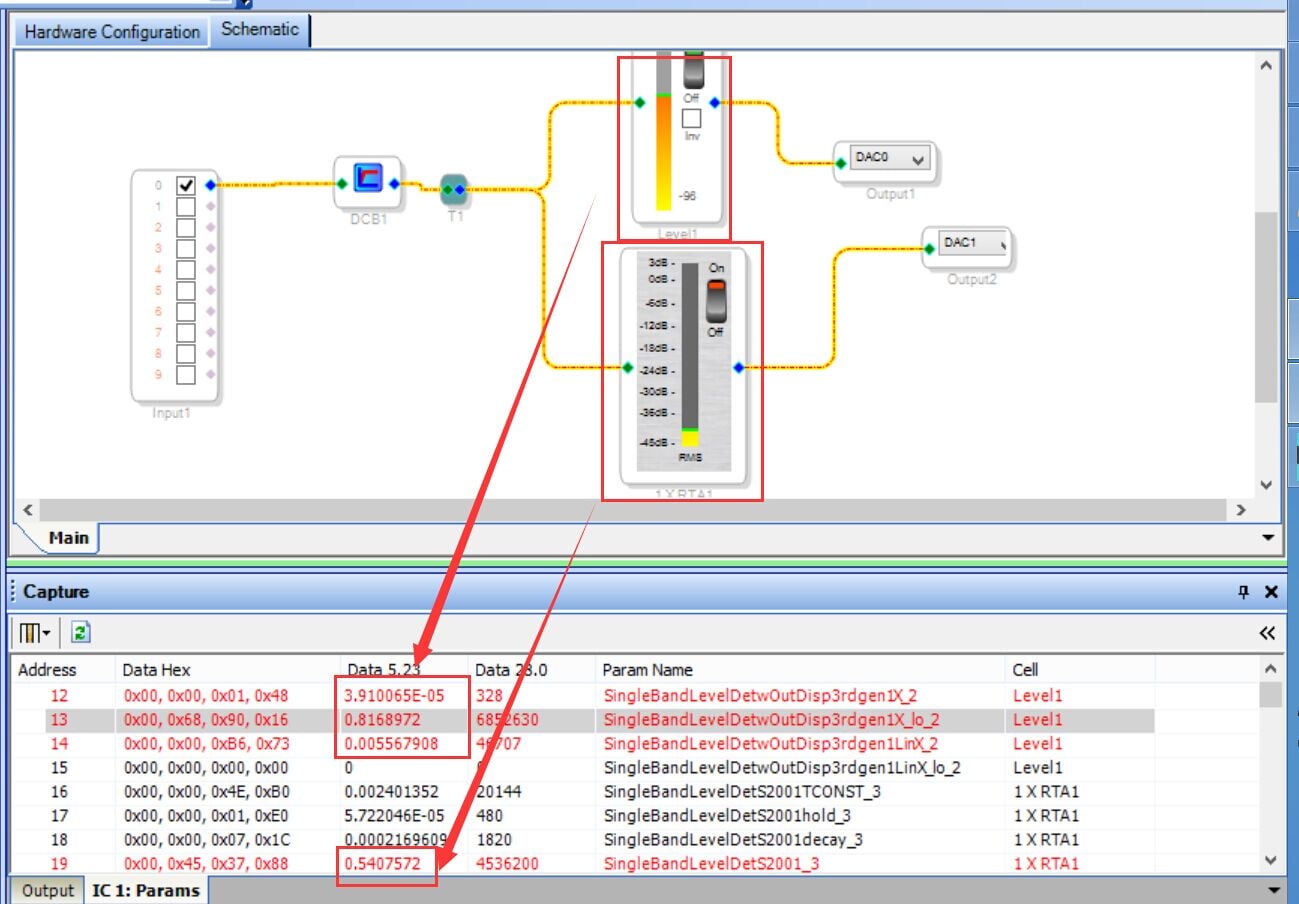Switch to the Hardware Configuration tab
The height and width of the screenshot is (904, 1299).
point(112,31)
